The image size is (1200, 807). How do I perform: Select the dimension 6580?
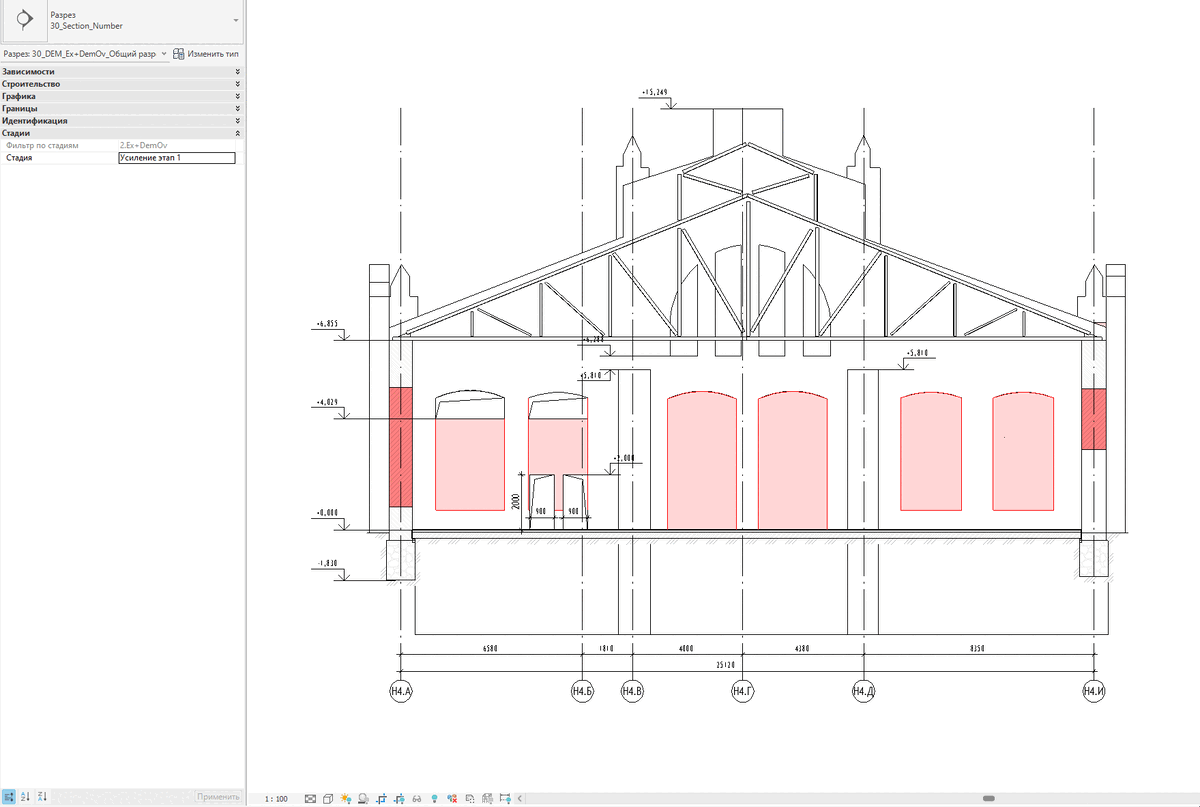click(490, 649)
